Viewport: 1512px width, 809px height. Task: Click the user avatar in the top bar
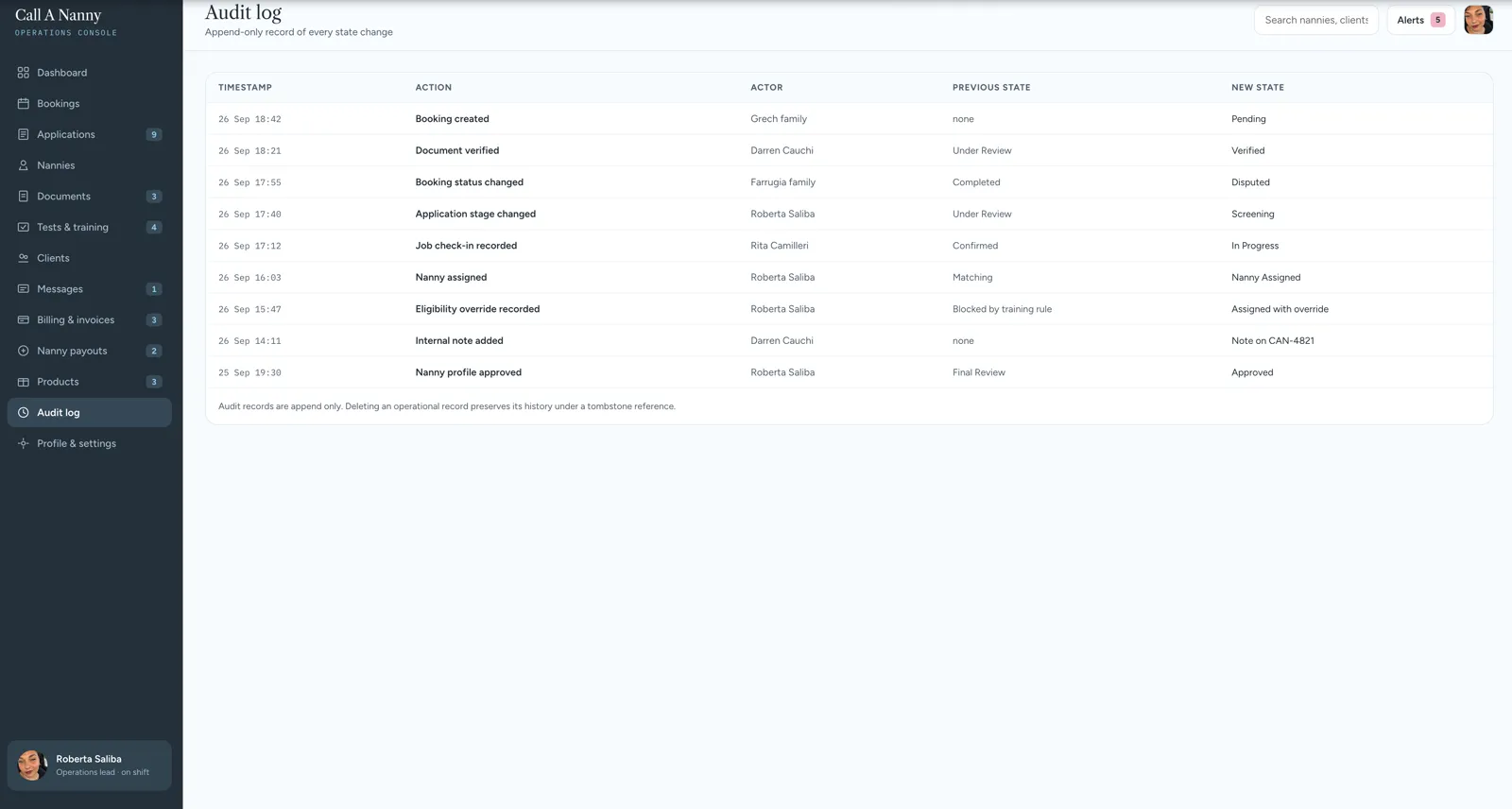coord(1478,20)
